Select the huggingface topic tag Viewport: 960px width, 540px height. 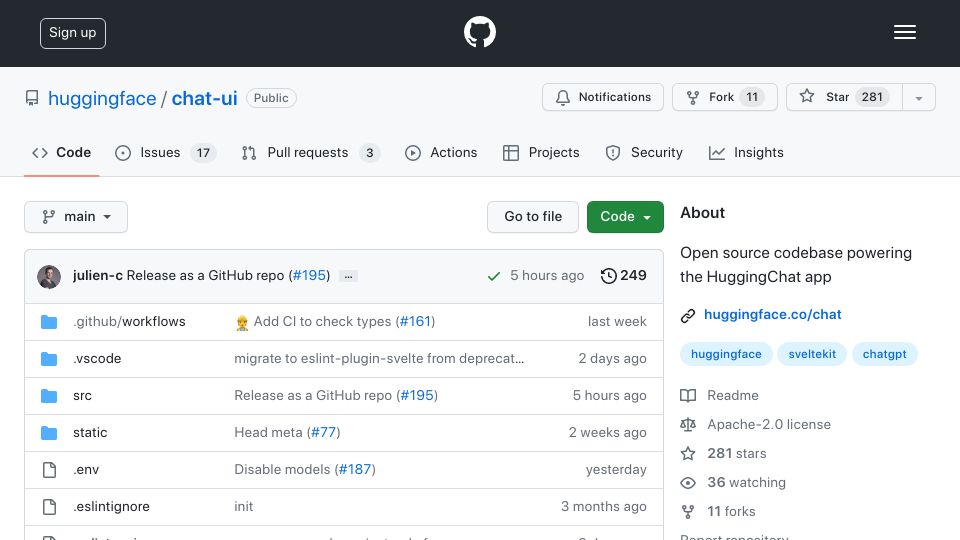[x=726, y=354]
